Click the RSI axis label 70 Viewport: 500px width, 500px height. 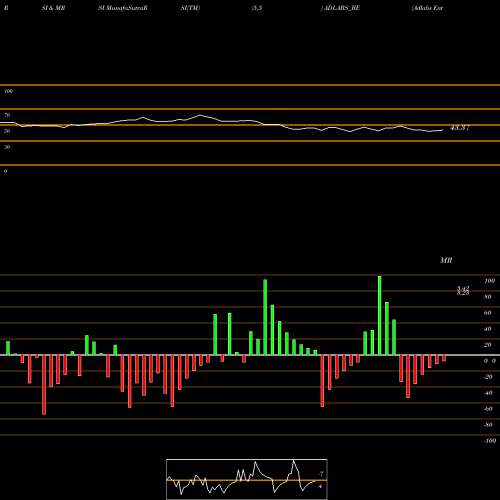[7, 115]
